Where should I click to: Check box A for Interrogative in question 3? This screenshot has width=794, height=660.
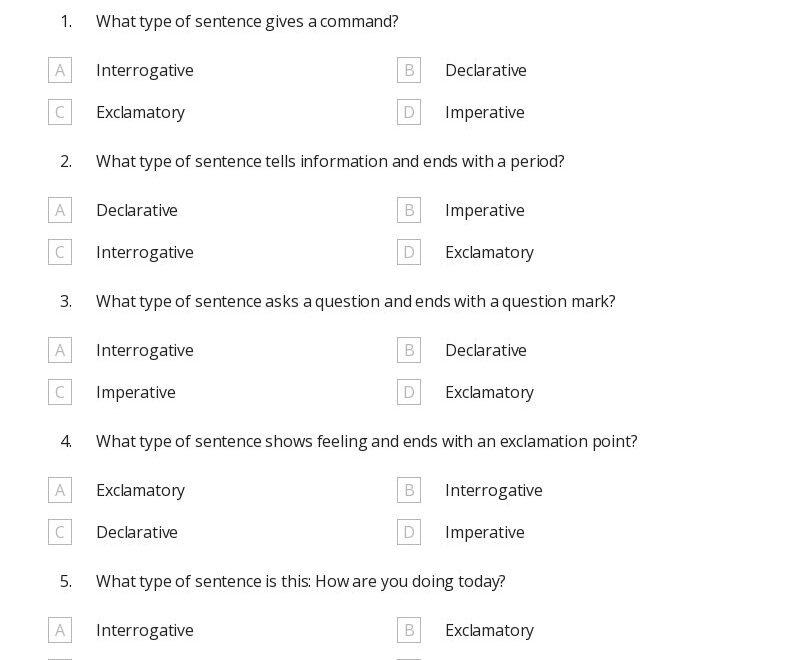coord(60,350)
